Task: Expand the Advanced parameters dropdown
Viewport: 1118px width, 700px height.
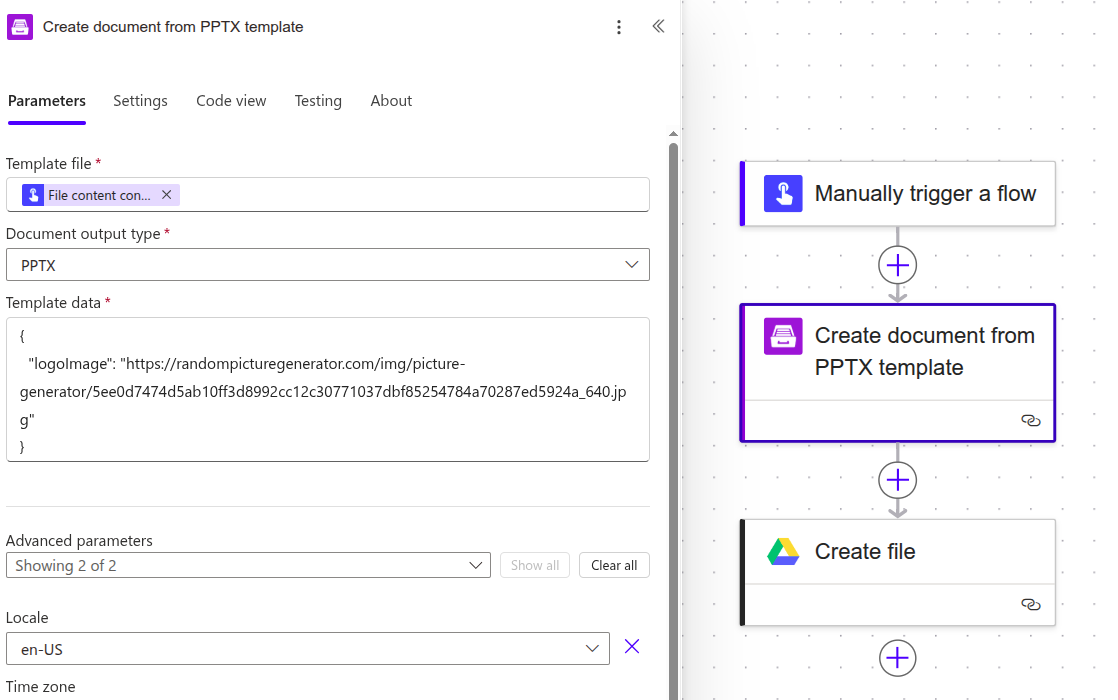Action: (248, 566)
